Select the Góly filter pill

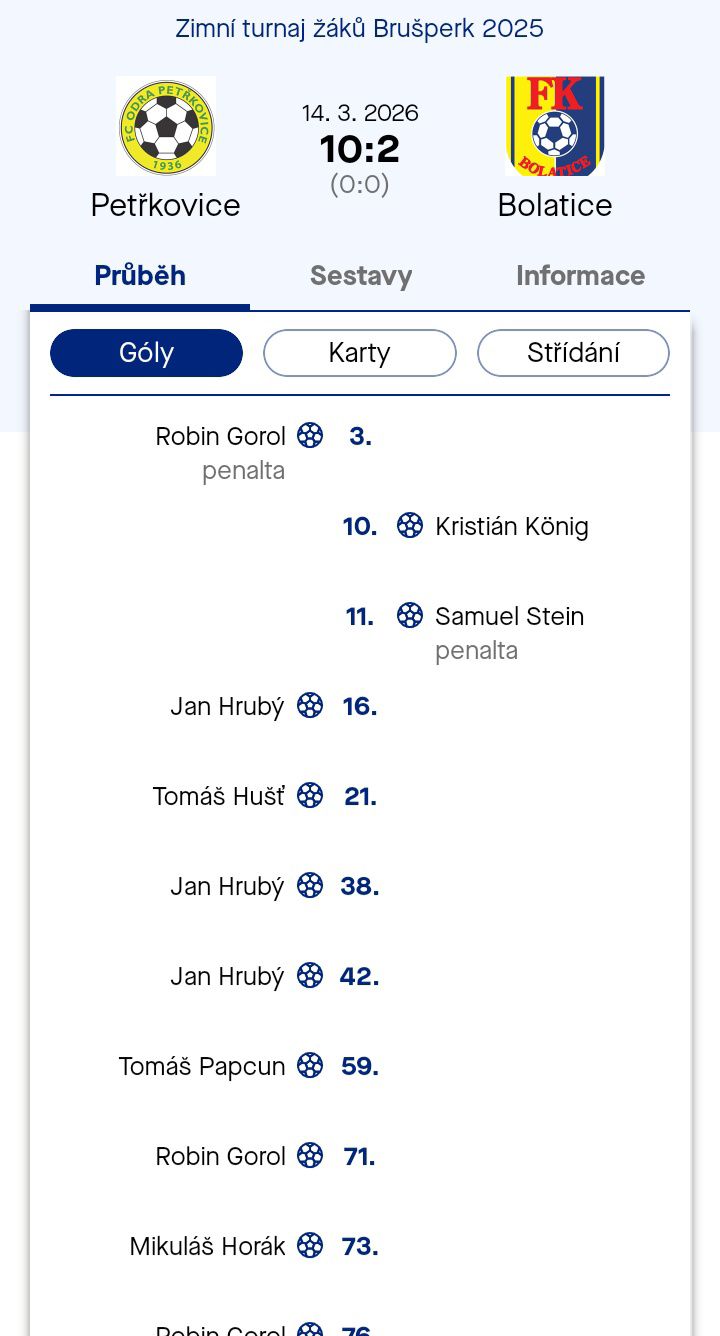point(146,353)
